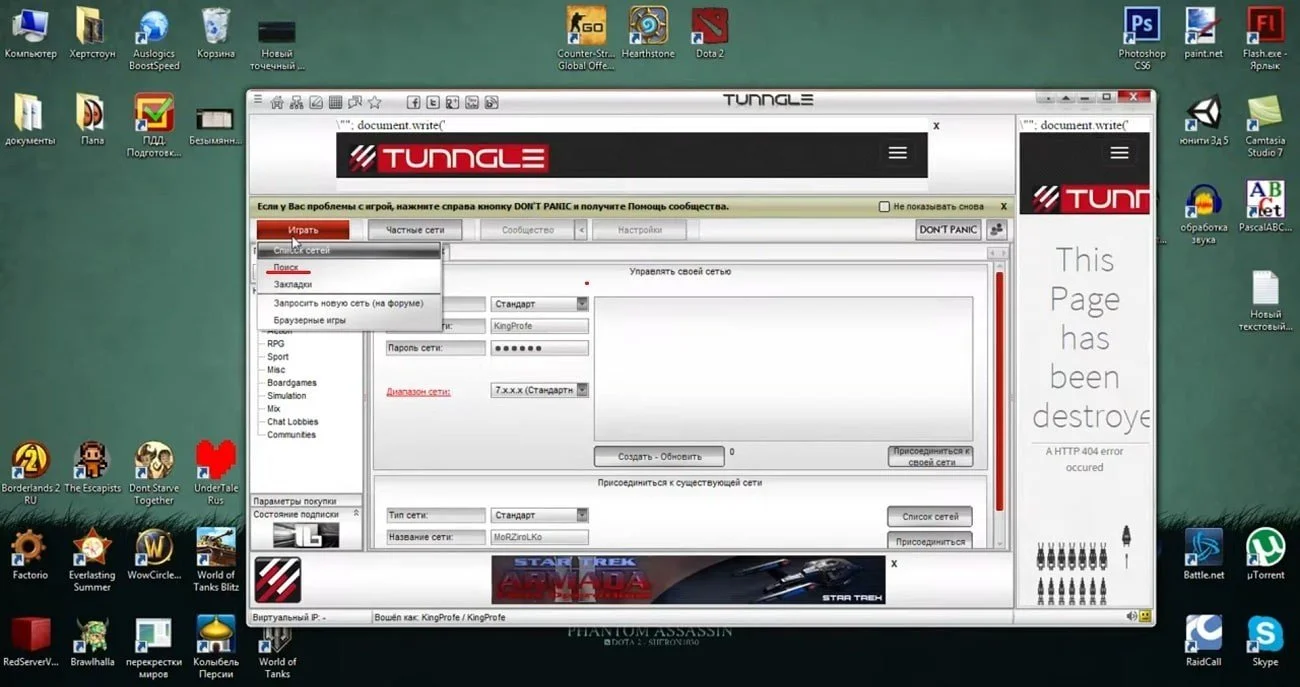The width and height of the screenshot is (1300, 687).
Task: Click the star favorites icon
Action: (374, 102)
